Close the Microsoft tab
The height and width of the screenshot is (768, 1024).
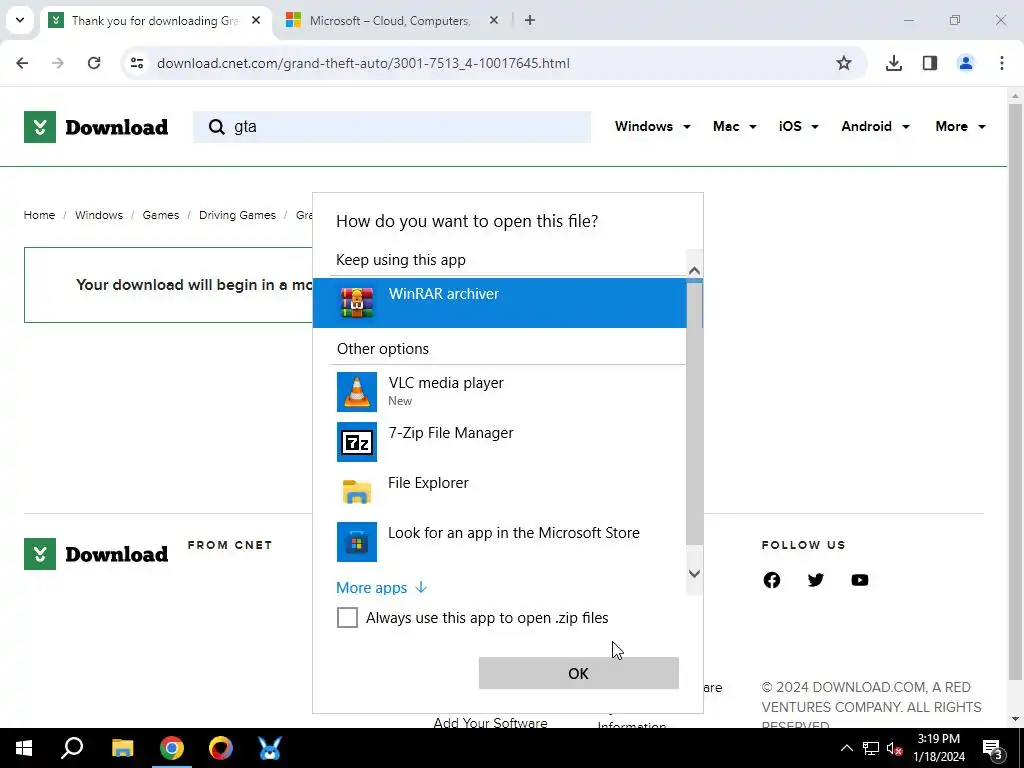pyautogui.click(x=494, y=20)
